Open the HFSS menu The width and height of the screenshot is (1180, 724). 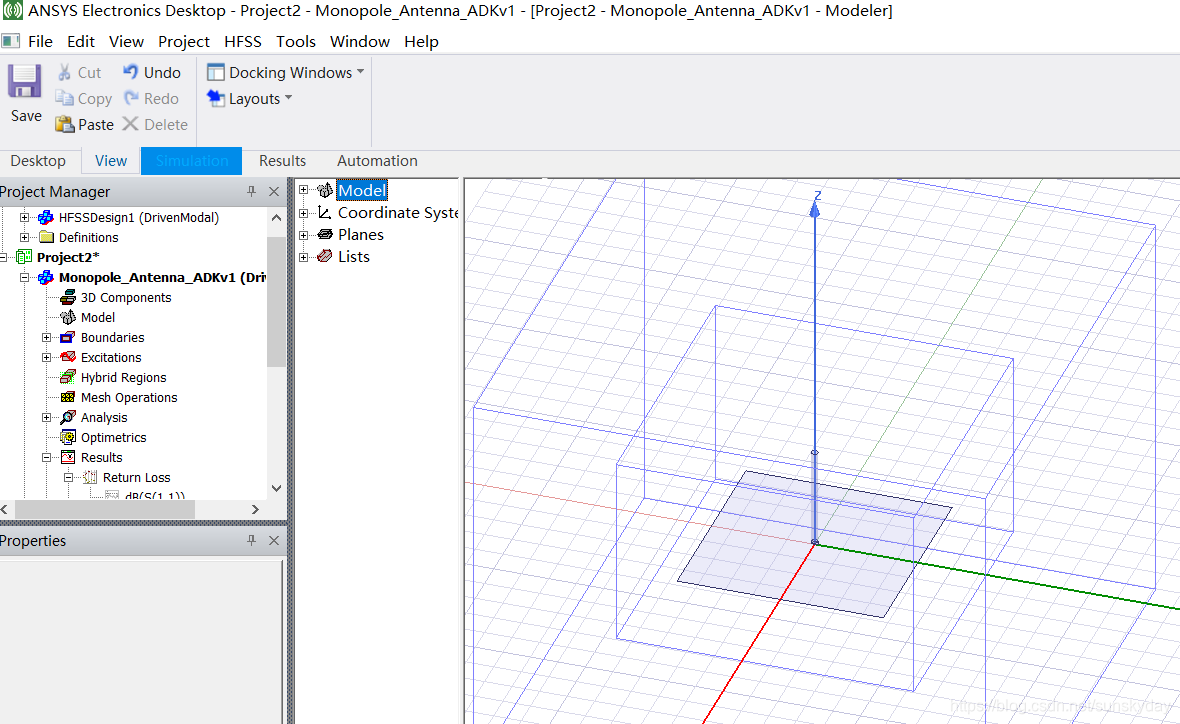pyautogui.click(x=242, y=41)
